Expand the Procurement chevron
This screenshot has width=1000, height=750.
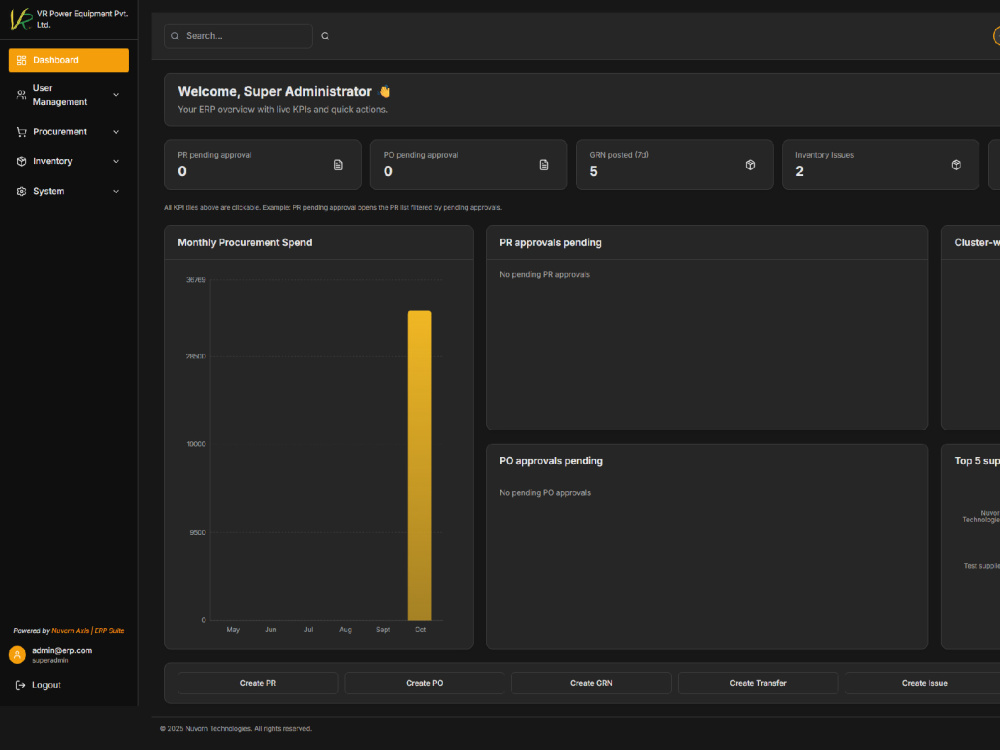click(x=116, y=132)
